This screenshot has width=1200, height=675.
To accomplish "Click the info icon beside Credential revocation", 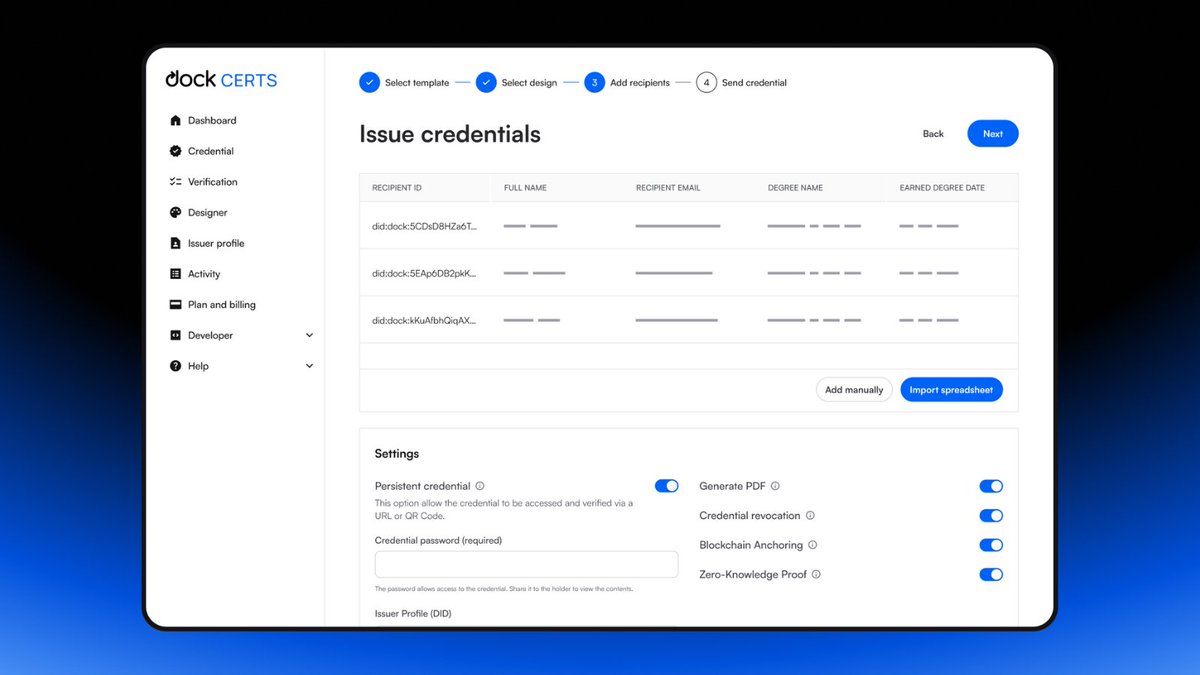I will pyautogui.click(x=810, y=516).
